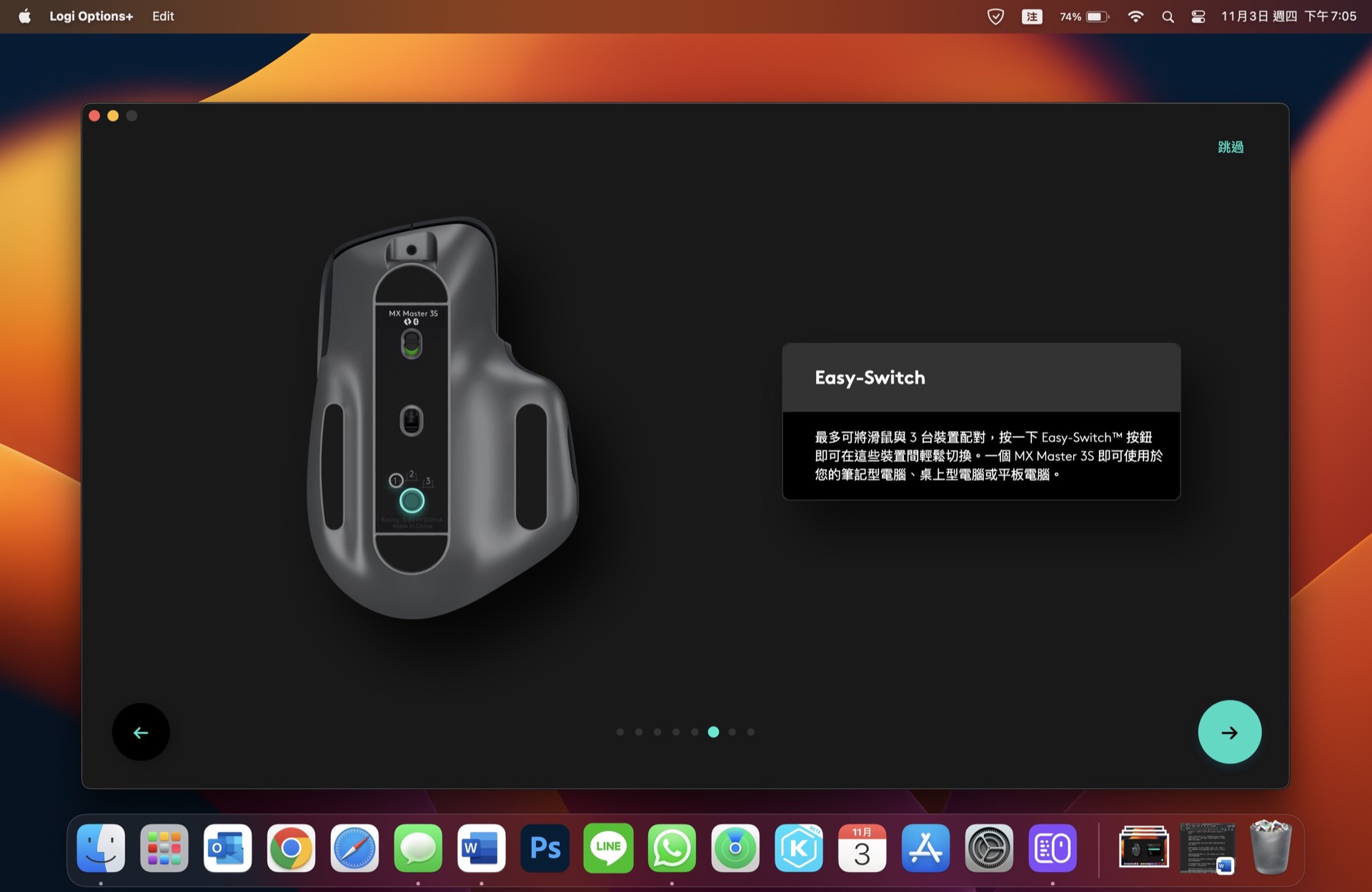Open Spotlight search
Screen dimensions: 1372x892
click(1168, 16)
